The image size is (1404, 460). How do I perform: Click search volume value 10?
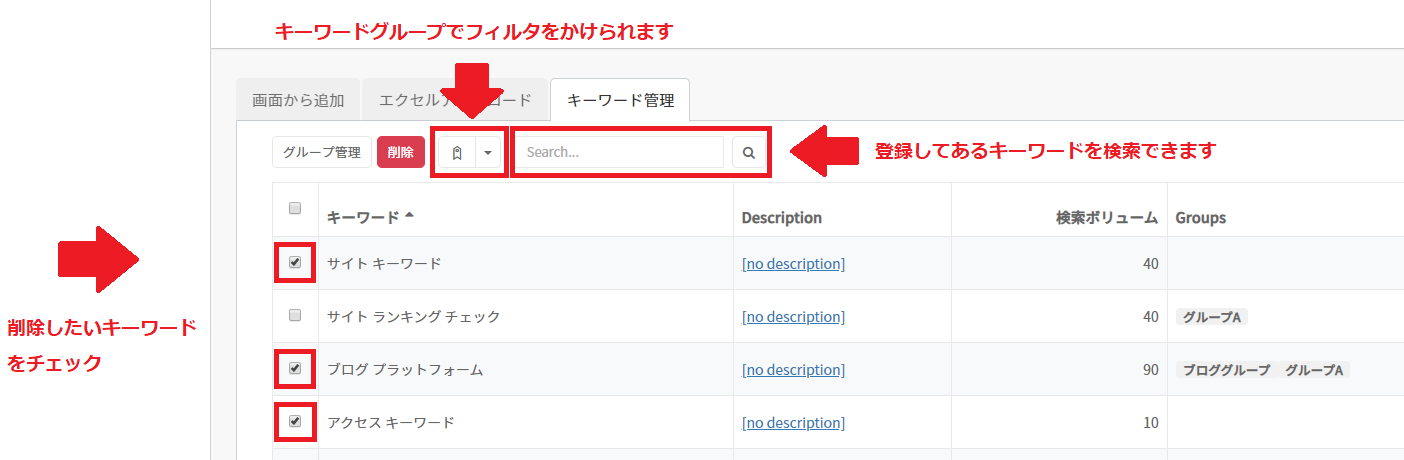[1150, 423]
